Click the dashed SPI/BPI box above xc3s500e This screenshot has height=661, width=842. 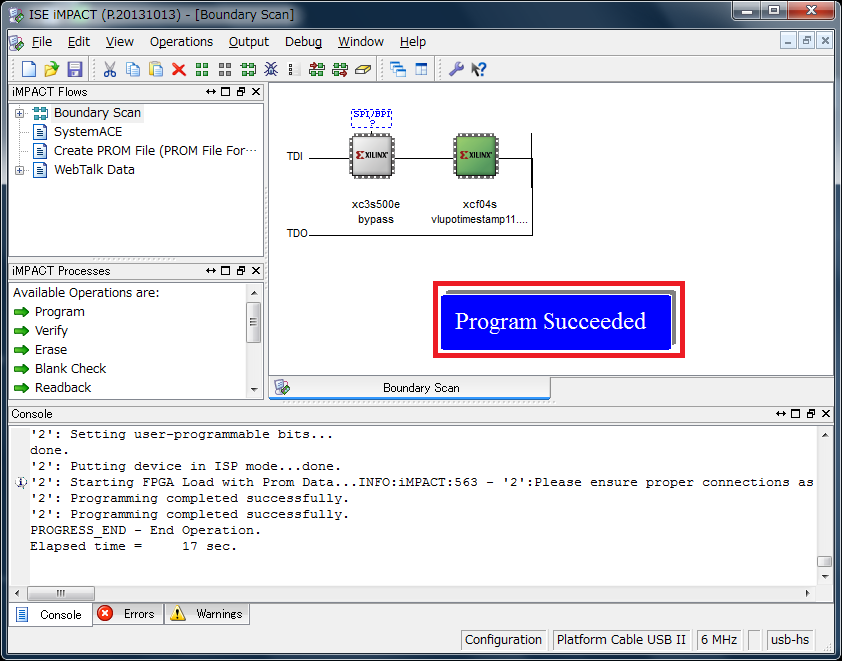click(372, 118)
